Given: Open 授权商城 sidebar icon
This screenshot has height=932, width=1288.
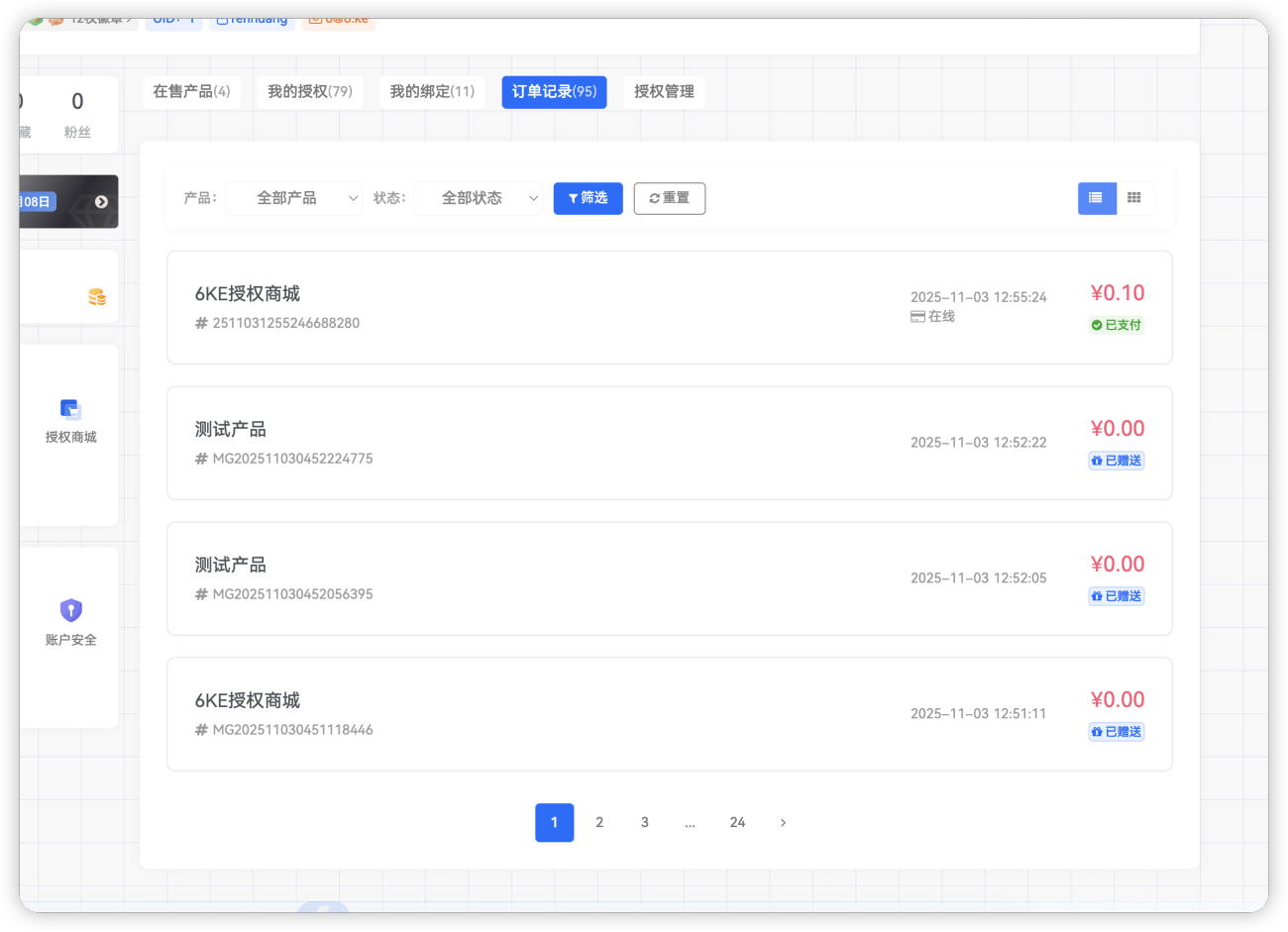Looking at the screenshot, I should (x=70, y=410).
